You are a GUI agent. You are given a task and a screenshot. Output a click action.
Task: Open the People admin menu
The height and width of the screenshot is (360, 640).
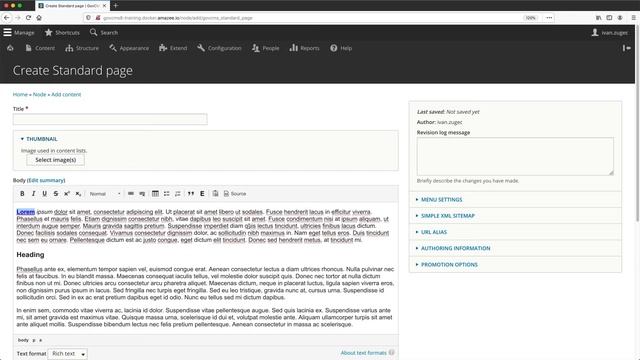266,48
